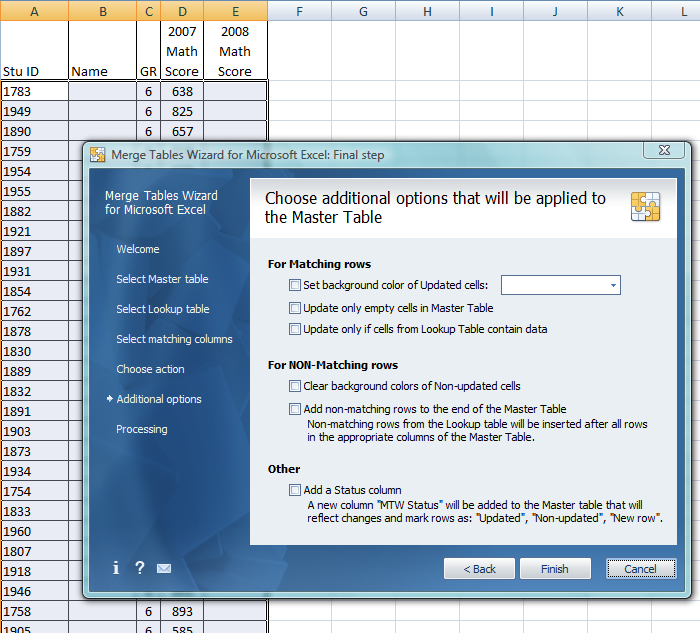
Task: Select column E header in Excel
Action: click(x=235, y=11)
